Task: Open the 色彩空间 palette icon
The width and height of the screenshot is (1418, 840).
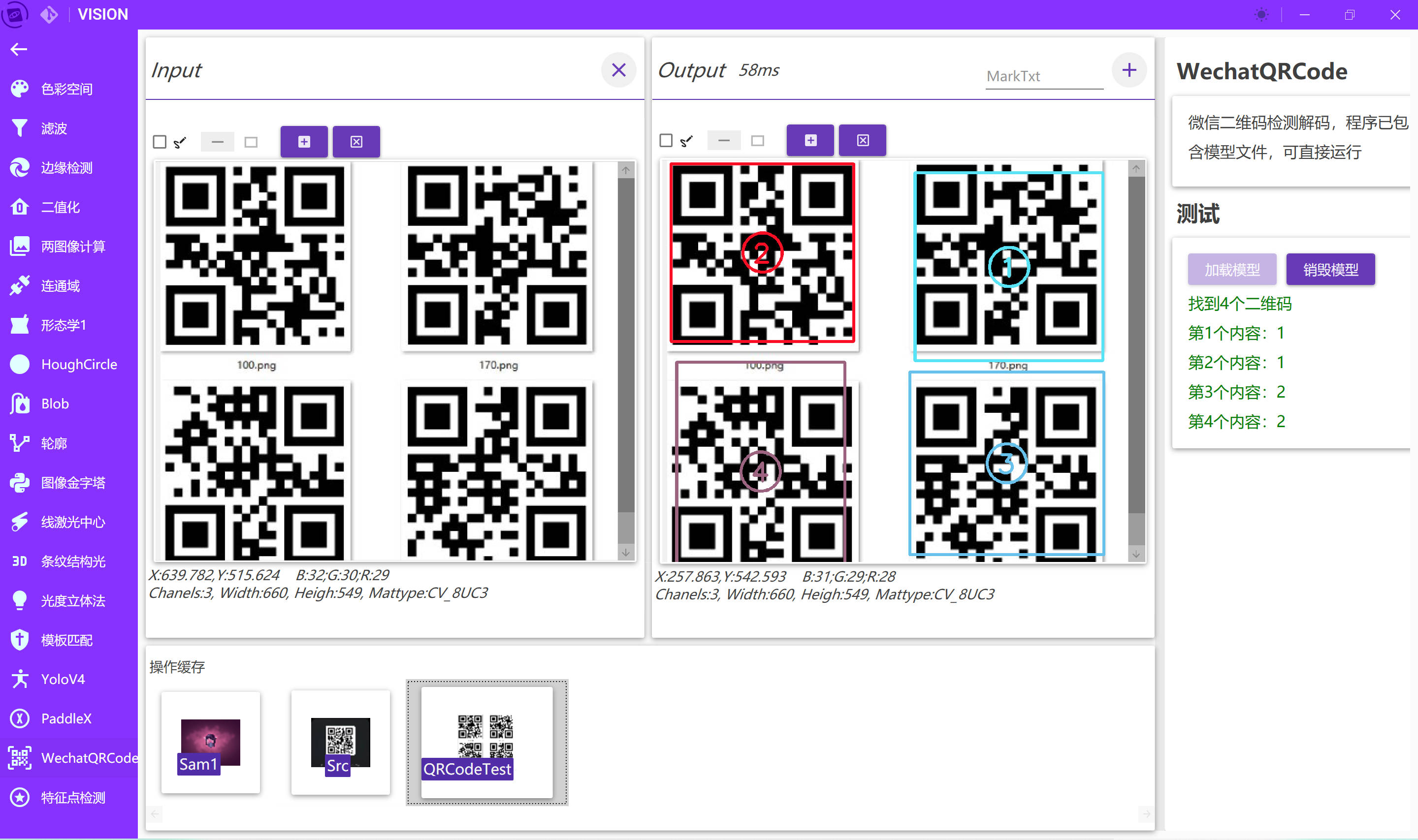Action: point(19,89)
